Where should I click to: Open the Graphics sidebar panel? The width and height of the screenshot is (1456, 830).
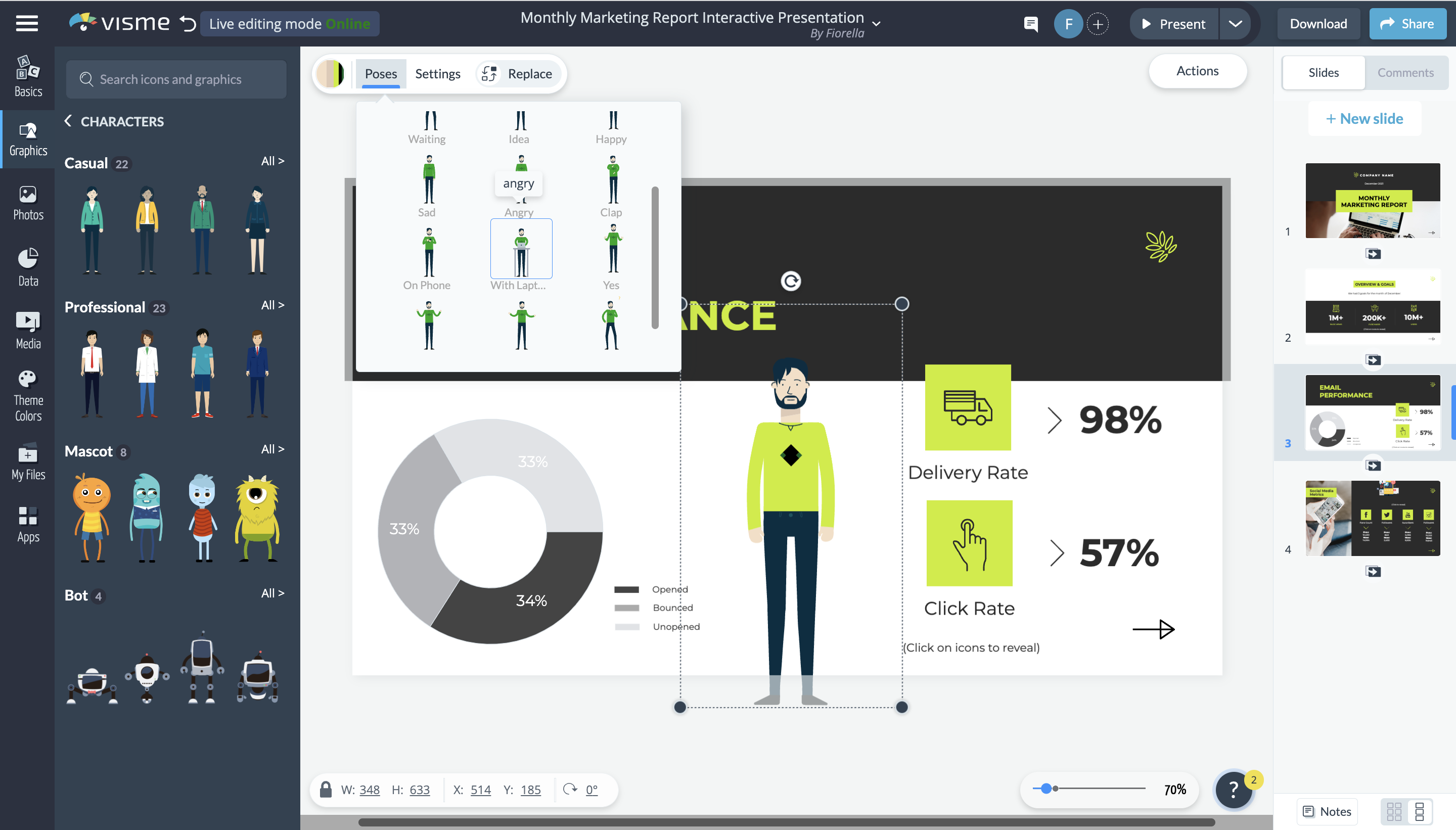pos(28,139)
